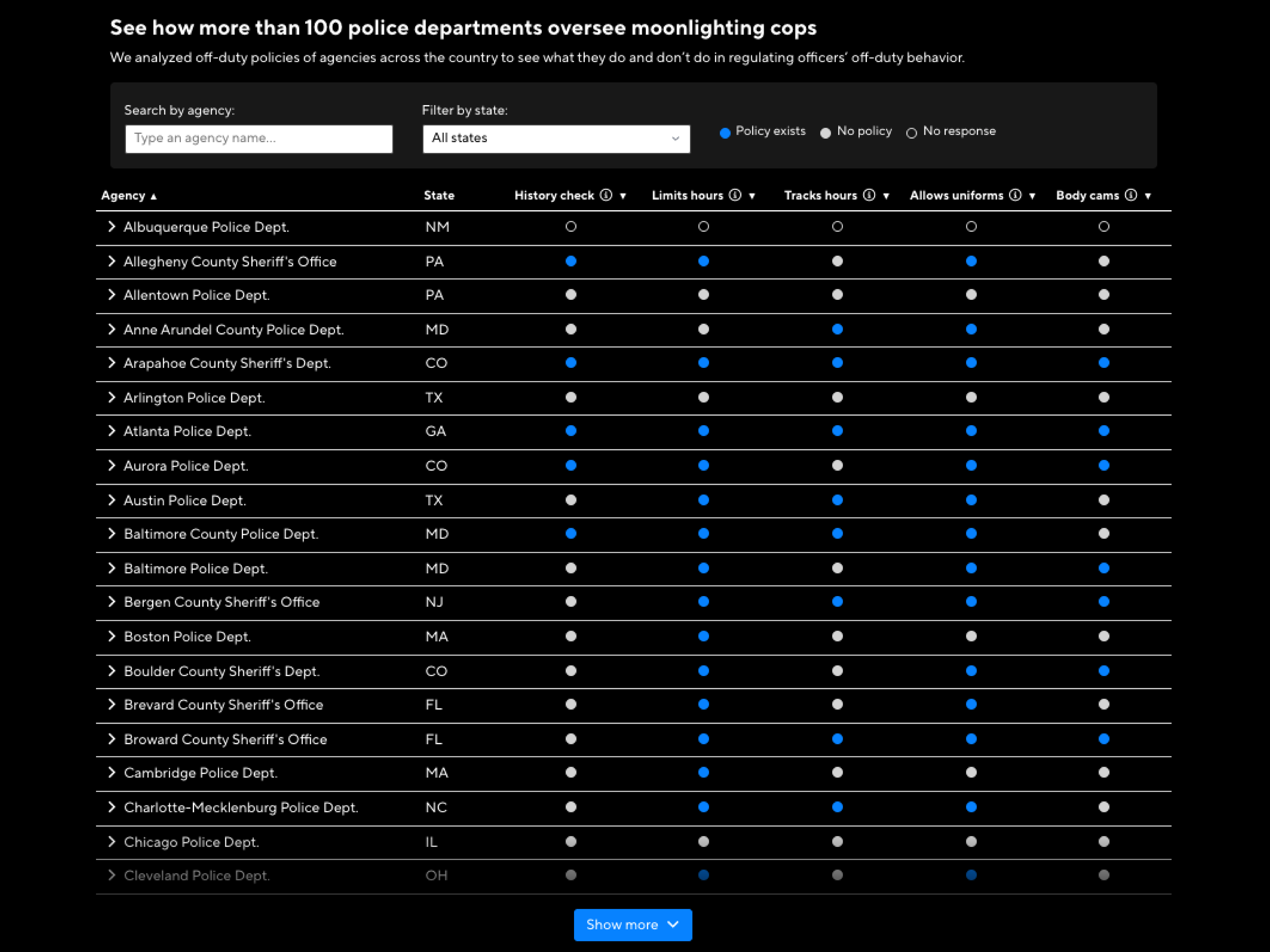Open the Tracks hours info icon

869,195
